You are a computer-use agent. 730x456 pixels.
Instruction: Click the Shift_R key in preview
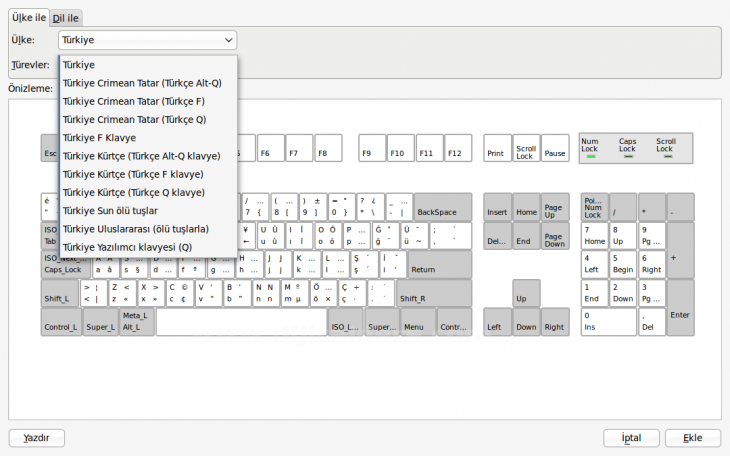[432, 294]
